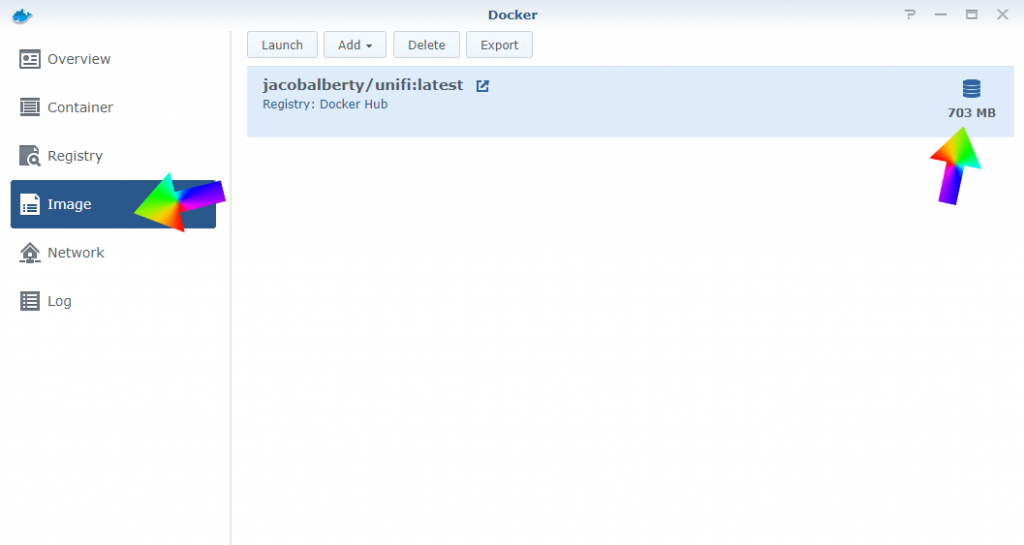Expand the Add dropdown button
Viewport: 1024px width, 545px height.
point(355,45)
